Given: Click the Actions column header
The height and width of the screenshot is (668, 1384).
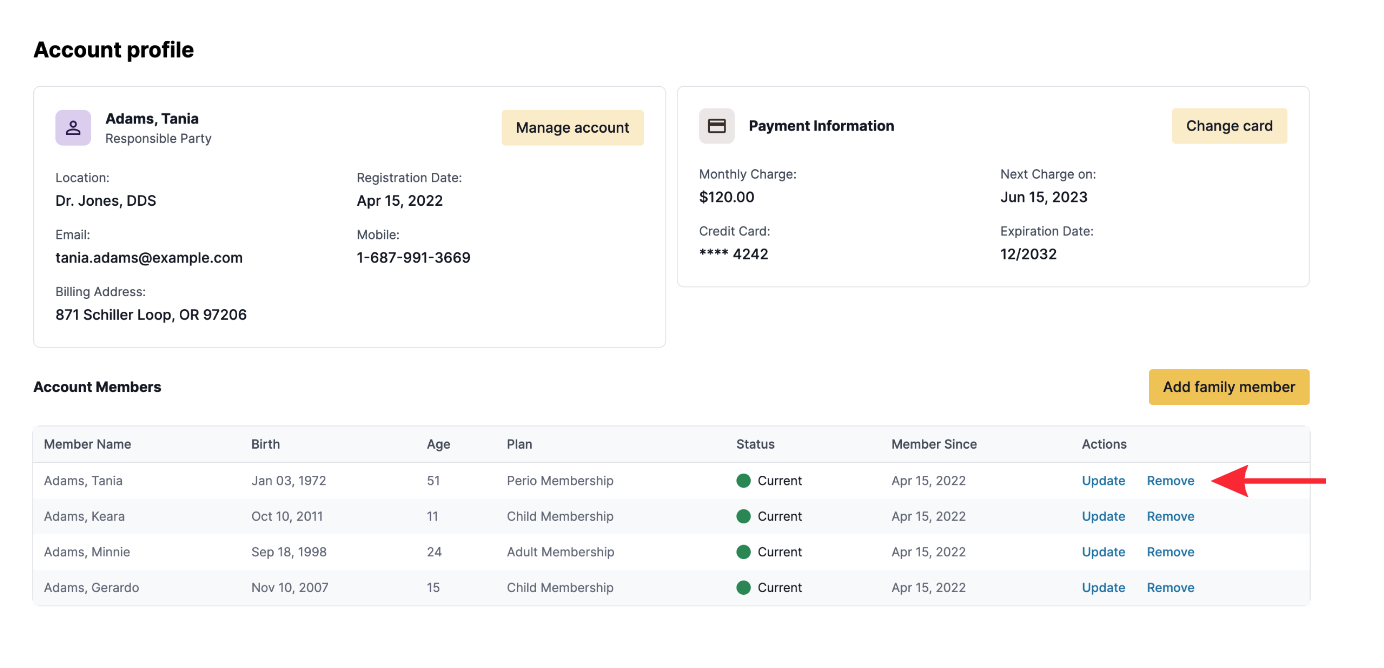Looking at the screenshot, I should tap(1104, 444).
